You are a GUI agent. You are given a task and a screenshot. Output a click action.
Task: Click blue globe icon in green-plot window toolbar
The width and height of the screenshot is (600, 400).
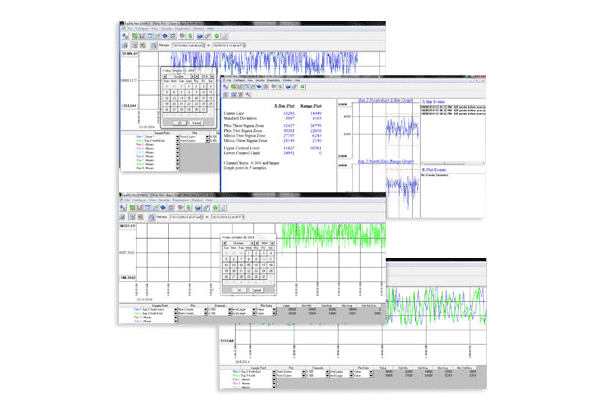tap(163, 208)
